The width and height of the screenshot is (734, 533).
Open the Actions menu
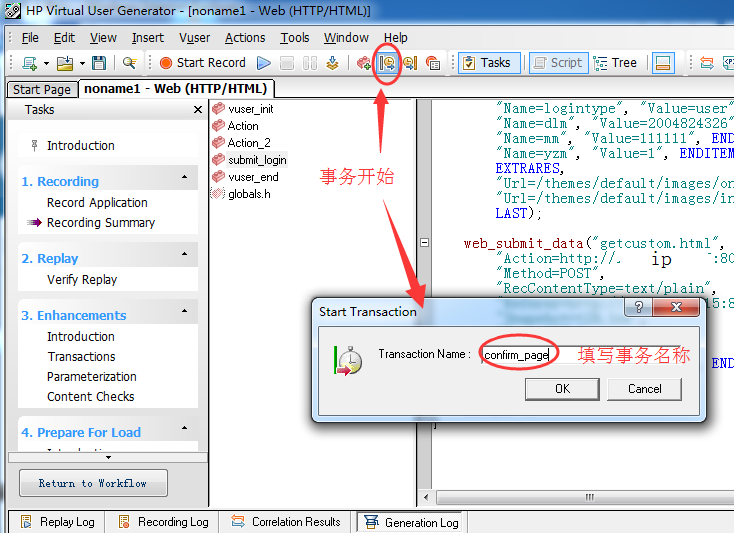[x=245, y=37]
